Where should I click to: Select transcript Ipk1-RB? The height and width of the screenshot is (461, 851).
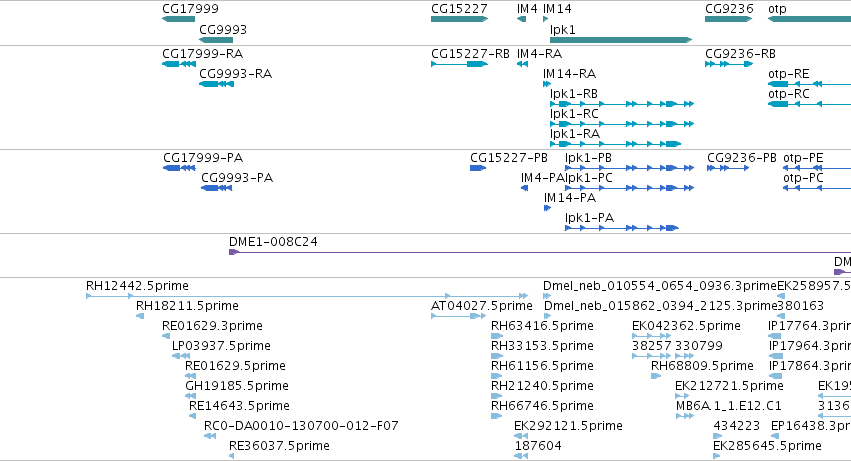[x=574, y=94]
